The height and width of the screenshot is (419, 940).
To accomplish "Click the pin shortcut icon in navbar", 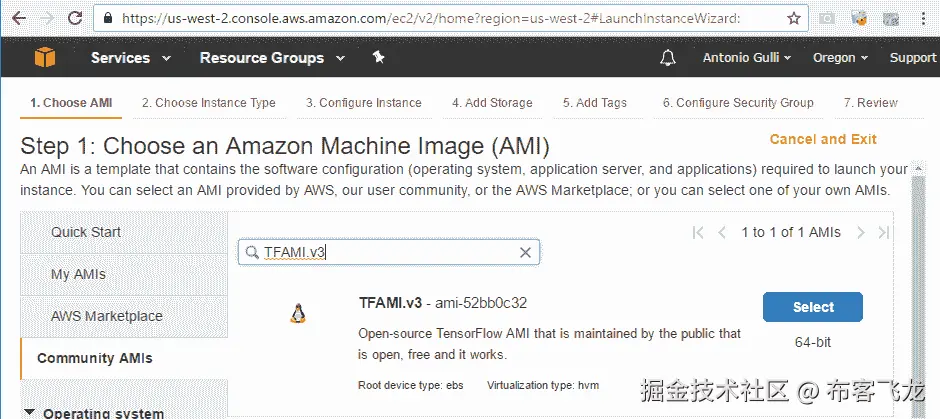I will click(x=378, y=58).
